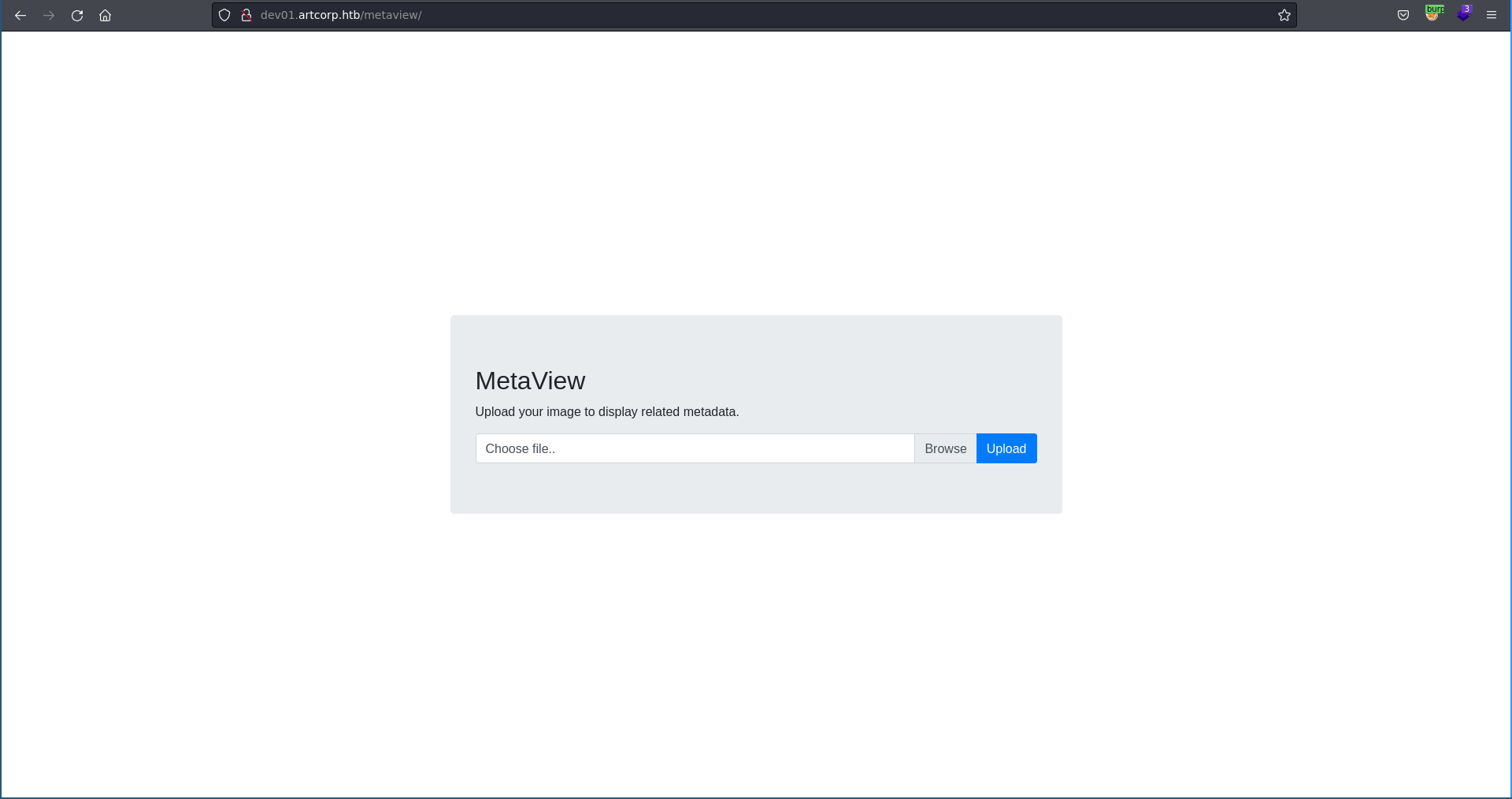Bookmark this page with the star
This screenshot has height=799, width=1512.
click(x=1284, y=15)
